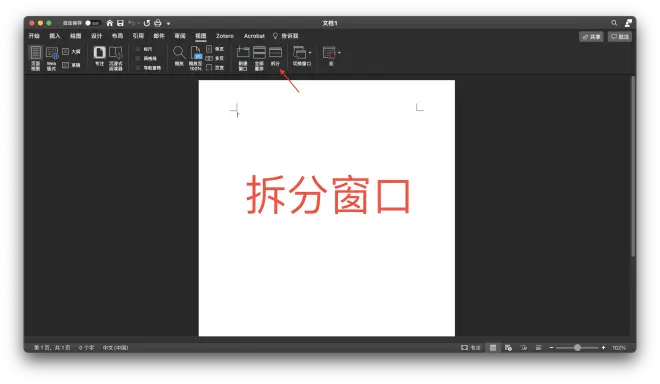Screen dimensions: 660x384
Task: Click the word count 0 个字
Action: pyautogui.click(x=86, y=348)
